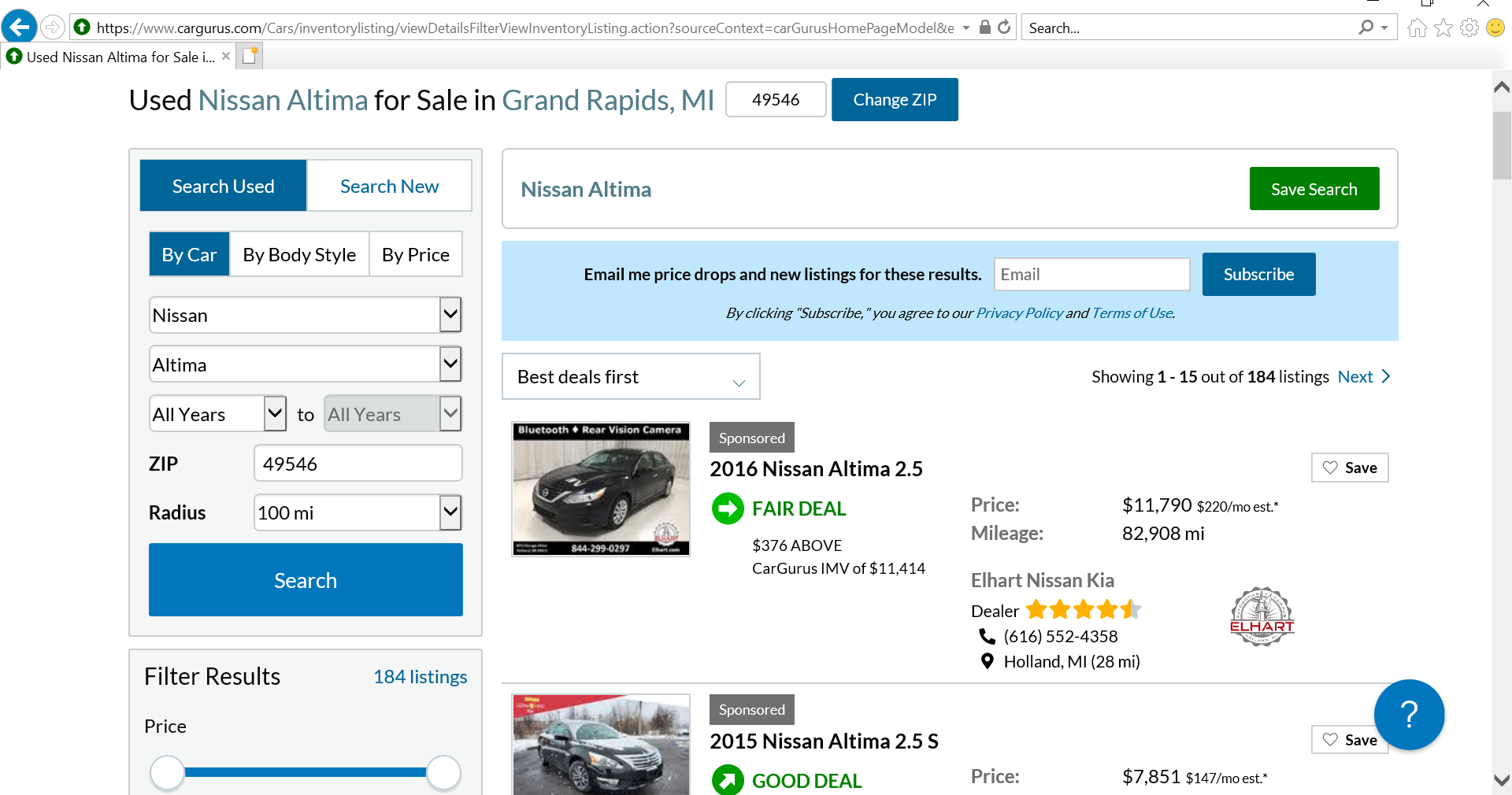Open browser settings gear icon

pyautogui.click(x=1469, y=28)
